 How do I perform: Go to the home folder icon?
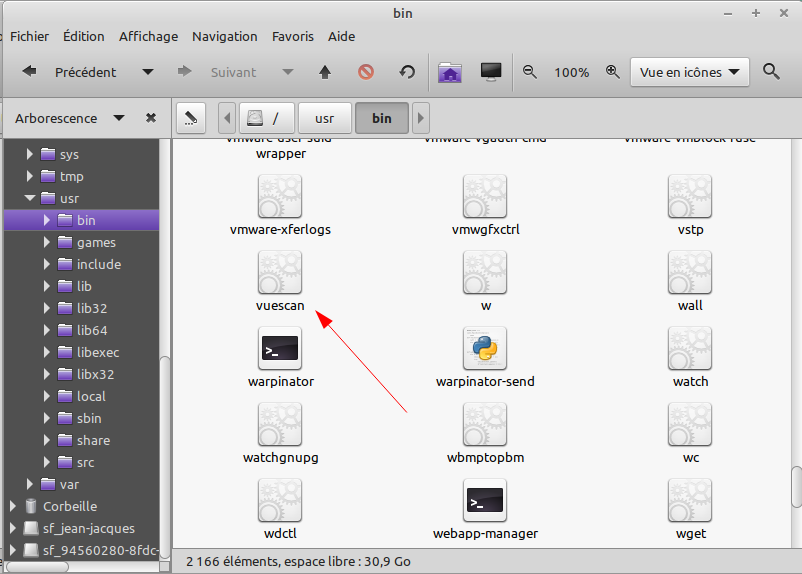click(x=450, y=72)
